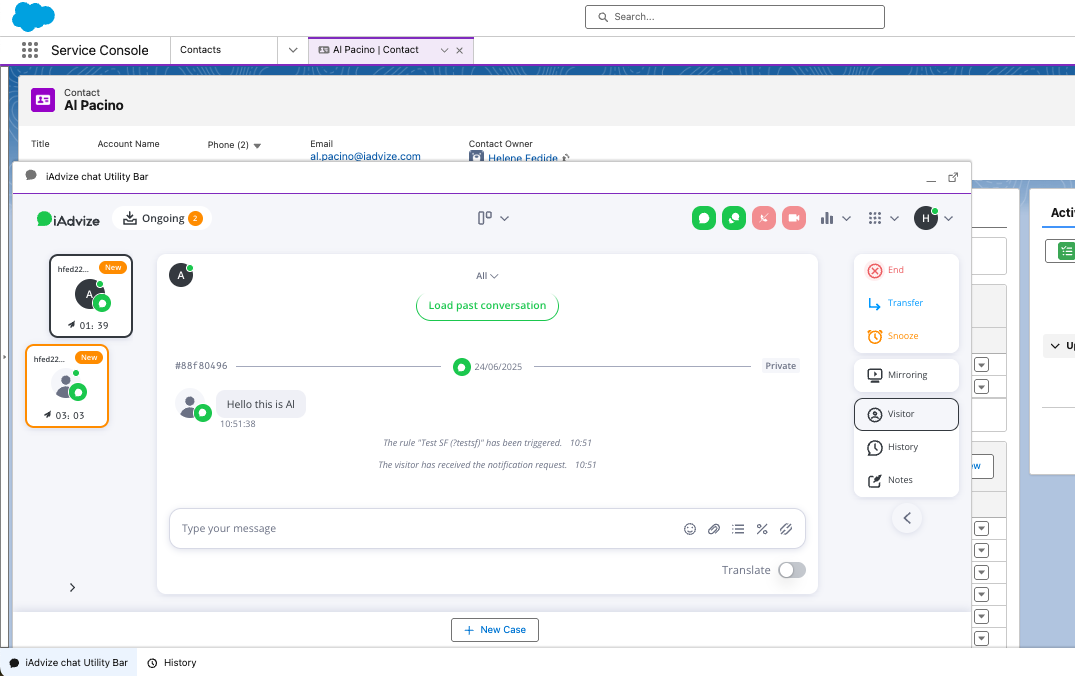Click the Private label on conversation
This screenshot has height=676, width=1075.
(781, 366)
